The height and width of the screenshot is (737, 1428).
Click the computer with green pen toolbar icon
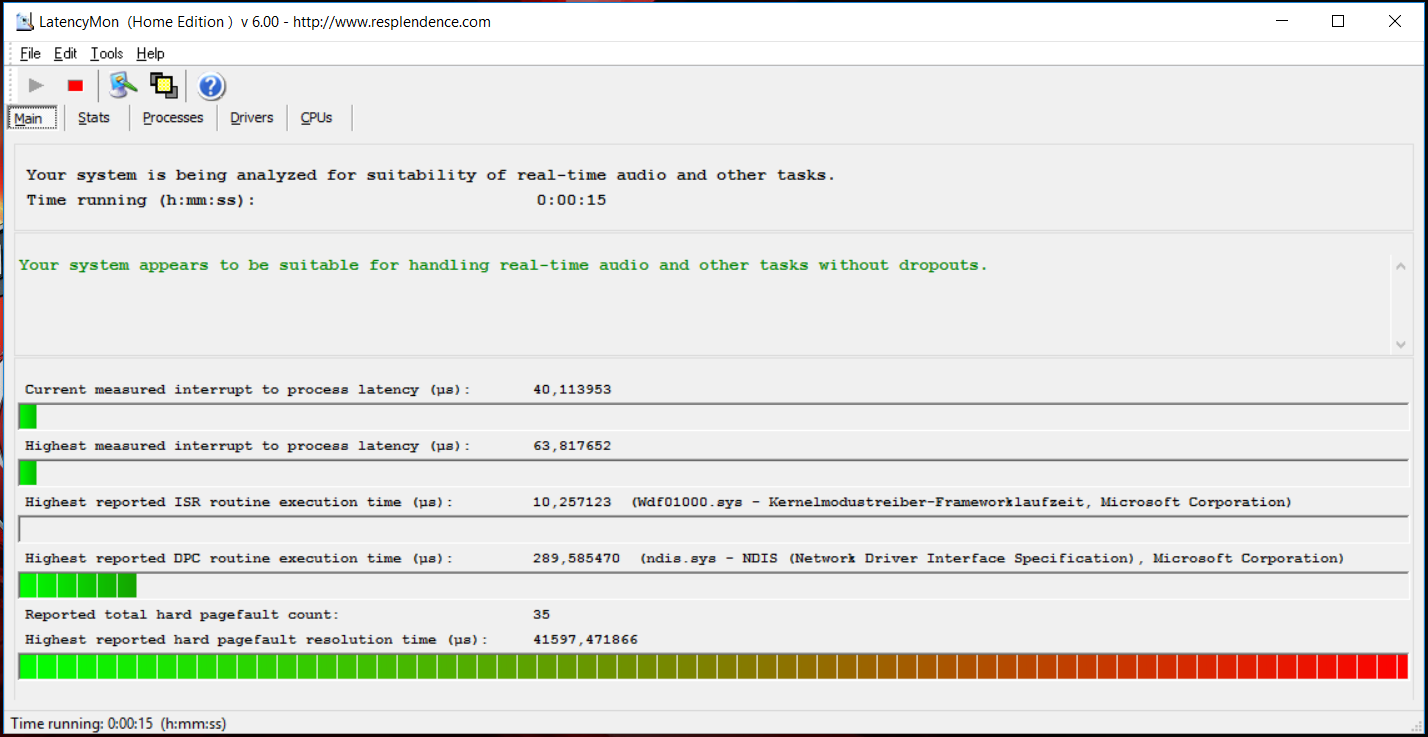tap(123, 86)
